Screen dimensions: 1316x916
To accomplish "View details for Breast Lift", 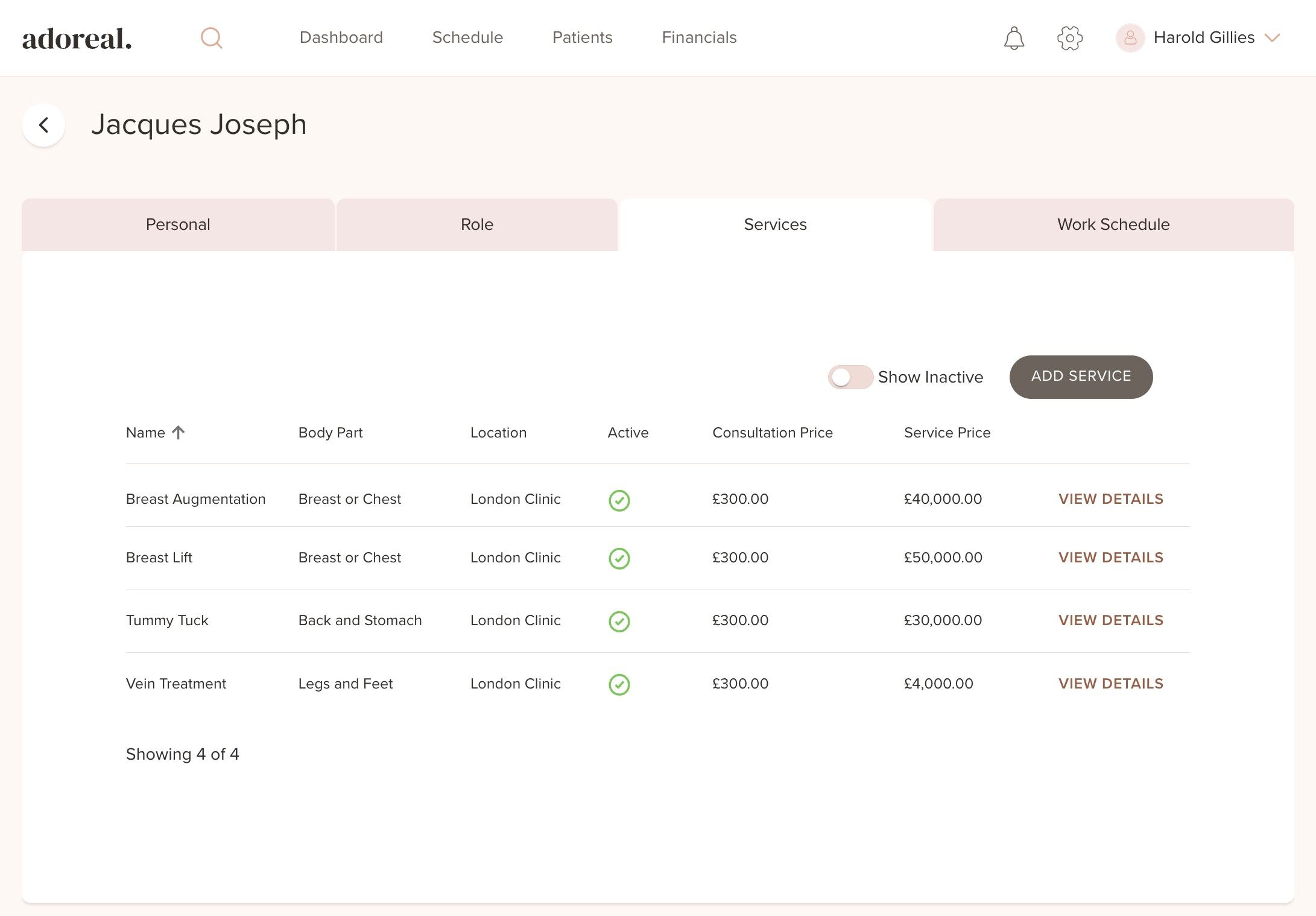I will point(1110,558).
